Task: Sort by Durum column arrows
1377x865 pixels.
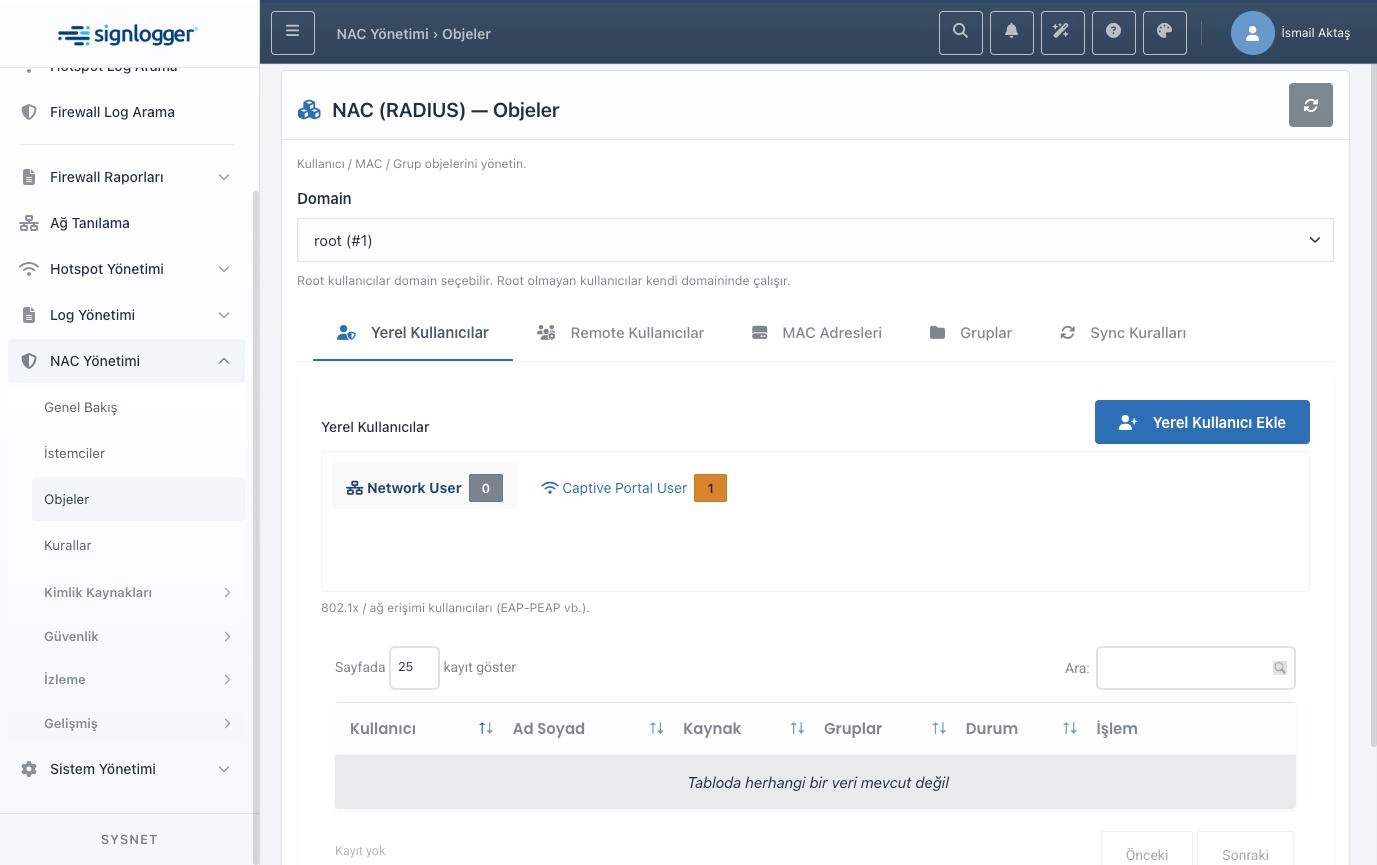Action: (1070, 728)
